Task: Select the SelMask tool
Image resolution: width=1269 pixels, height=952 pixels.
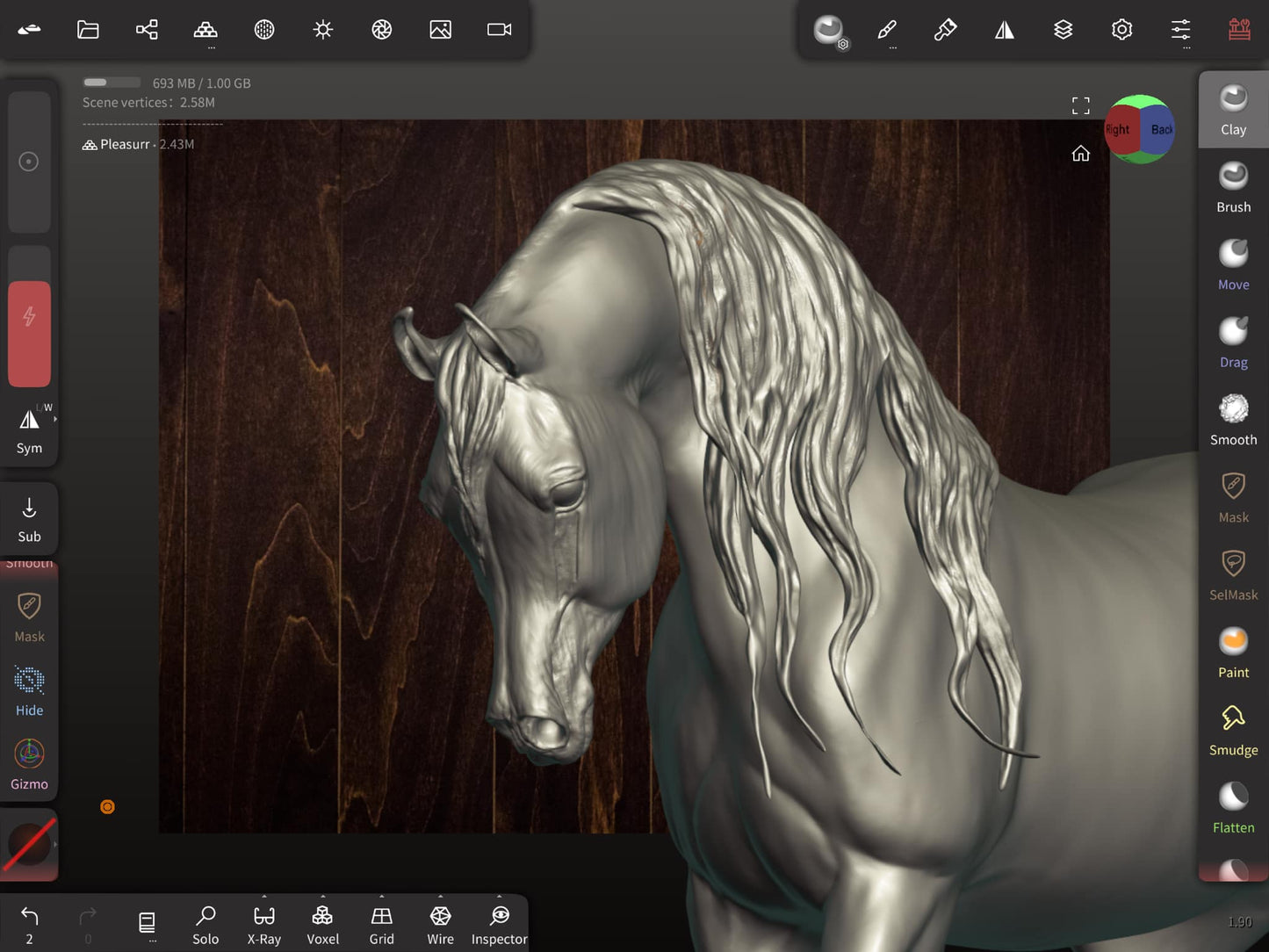Action: click(1234, 575)
